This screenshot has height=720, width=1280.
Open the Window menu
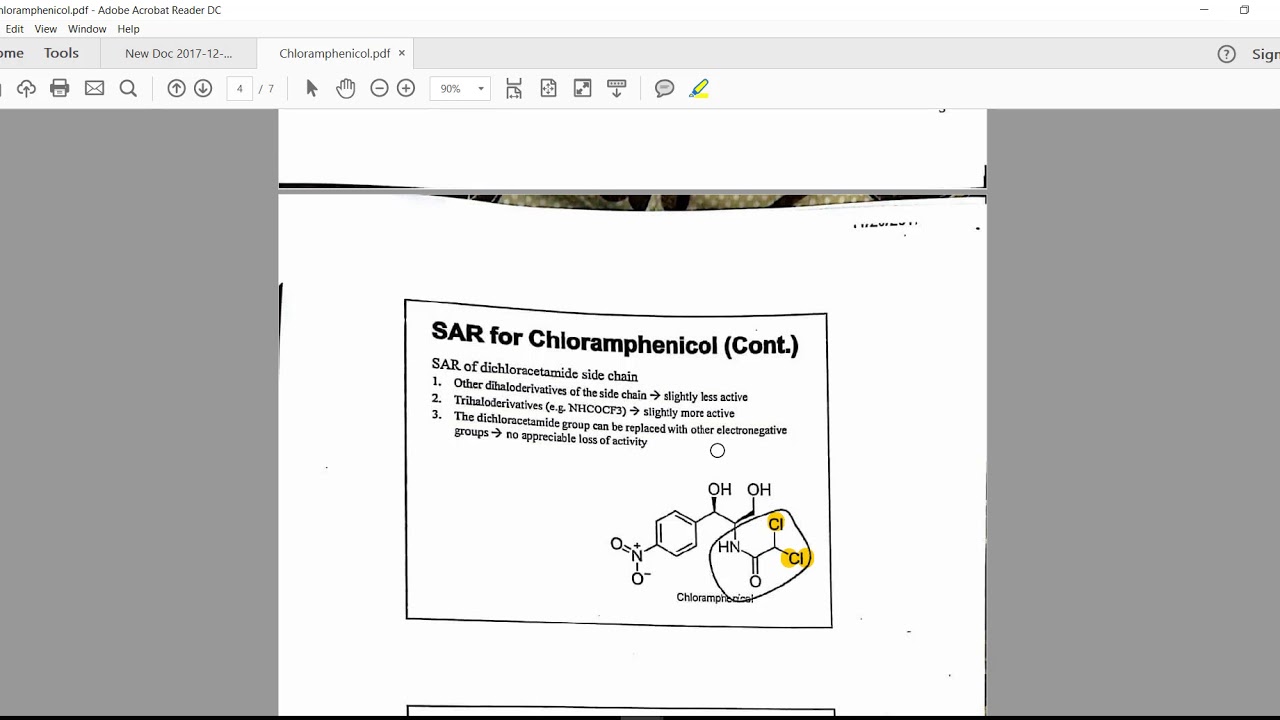[87, 29]
